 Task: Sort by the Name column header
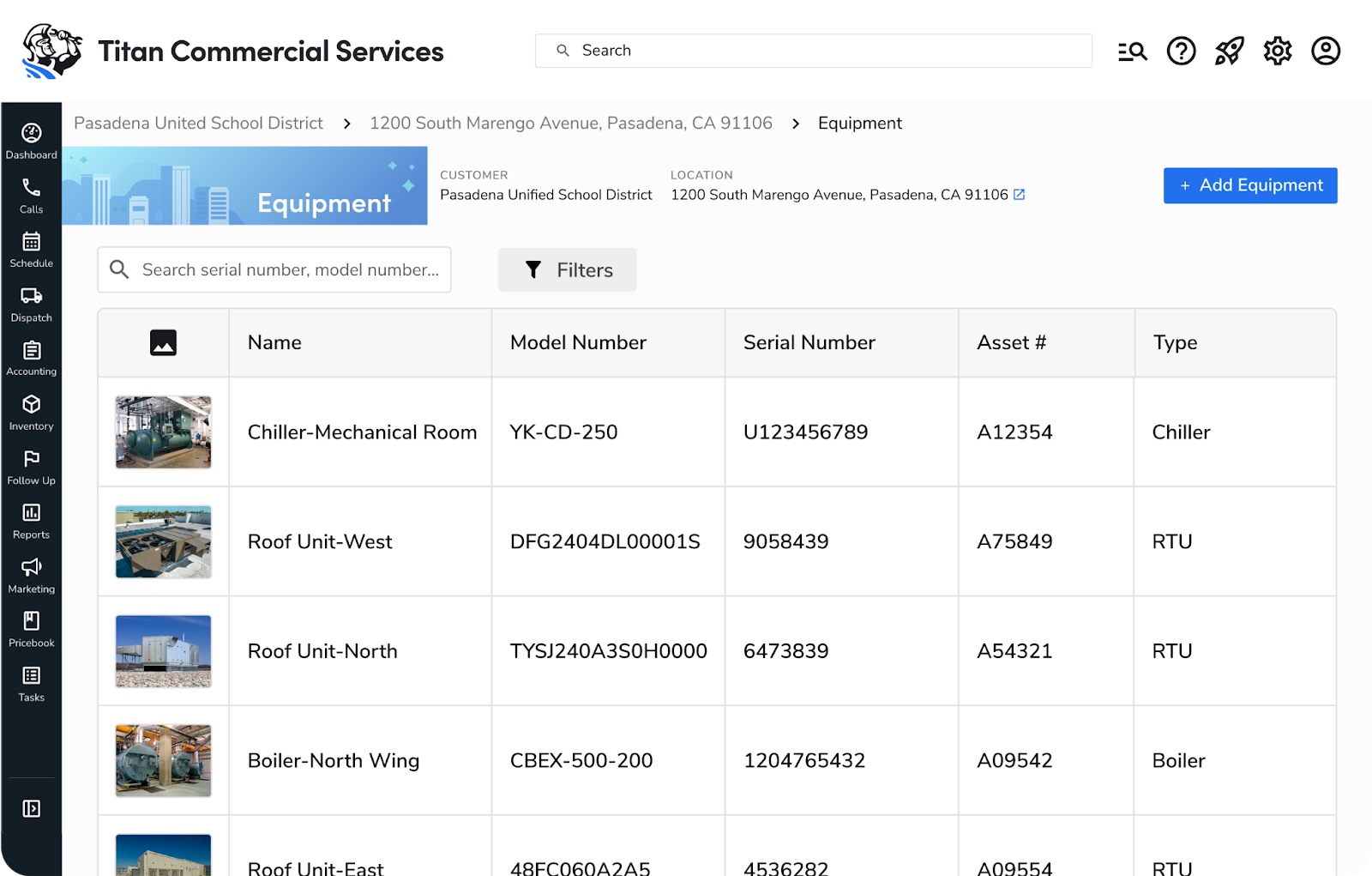tap(274, 342)
